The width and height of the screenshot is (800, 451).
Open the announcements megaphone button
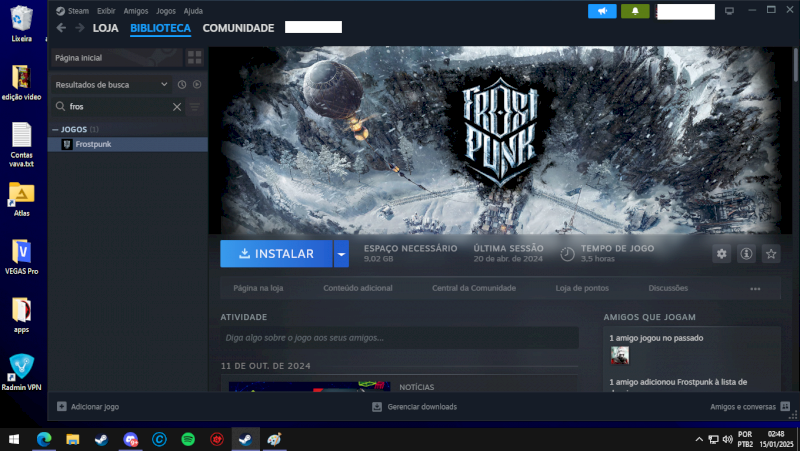point(602,11)
